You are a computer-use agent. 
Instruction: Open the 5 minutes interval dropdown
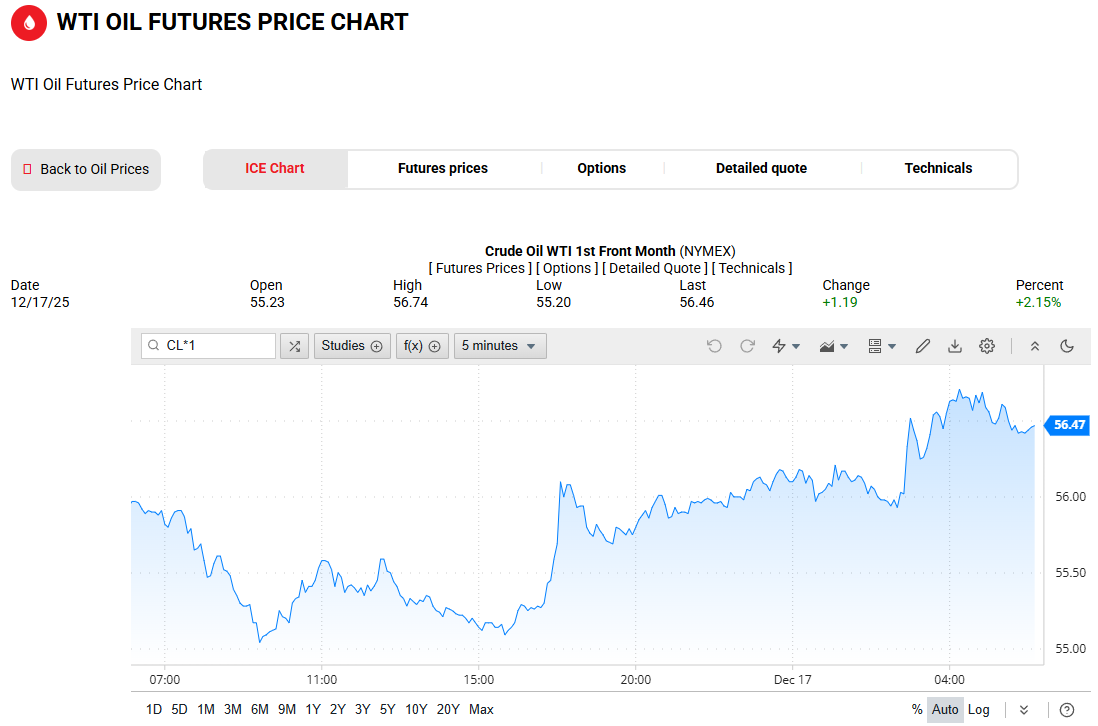pos(500,346)
